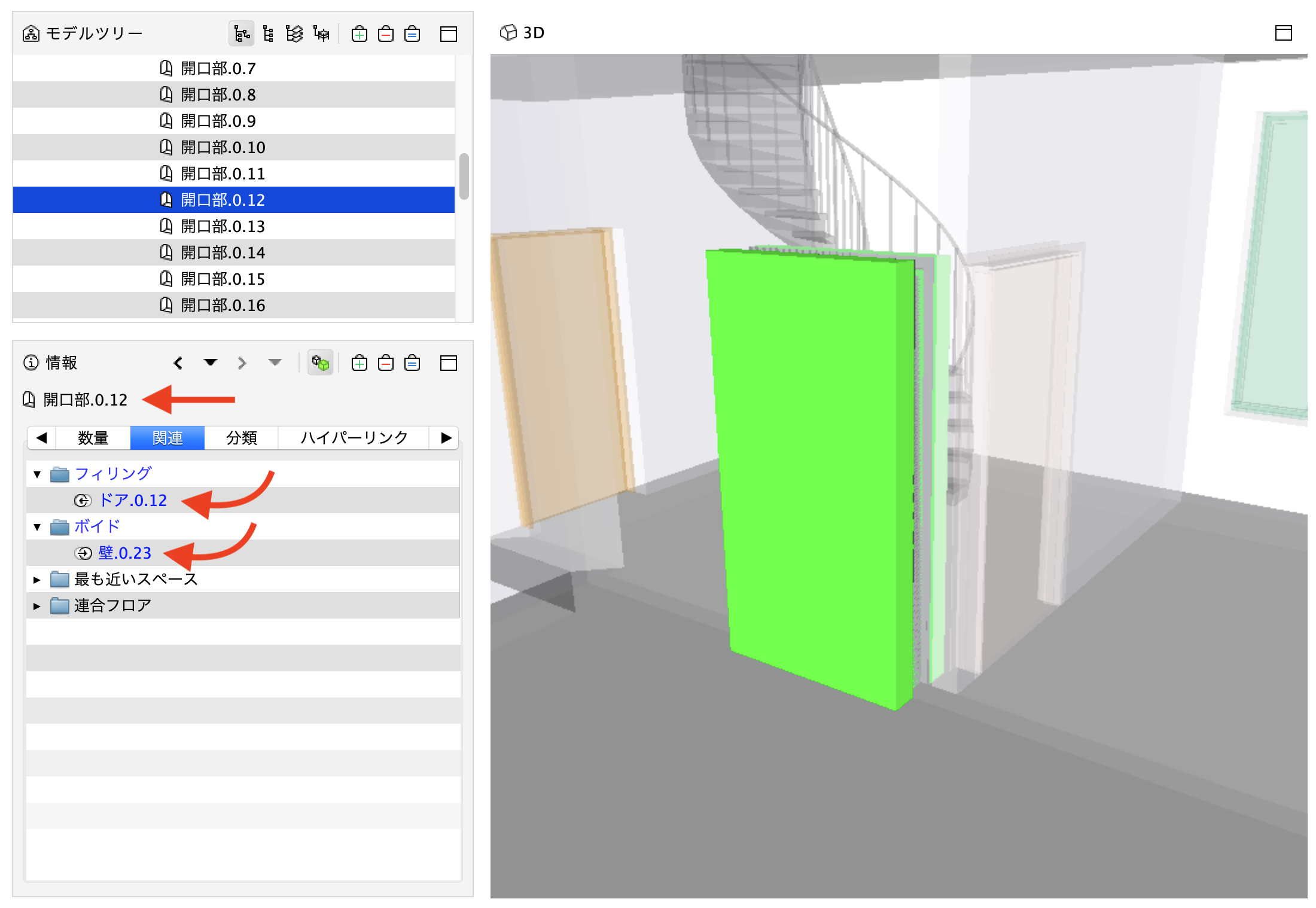This screenshot has height=908, width=1316.
Task: Click fourth tree structure icon in model tree toolbar
Action: [321, 33]
